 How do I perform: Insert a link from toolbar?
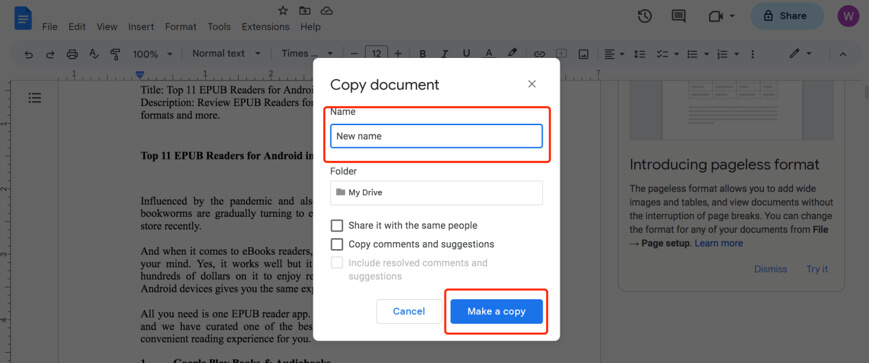point(539,54)
